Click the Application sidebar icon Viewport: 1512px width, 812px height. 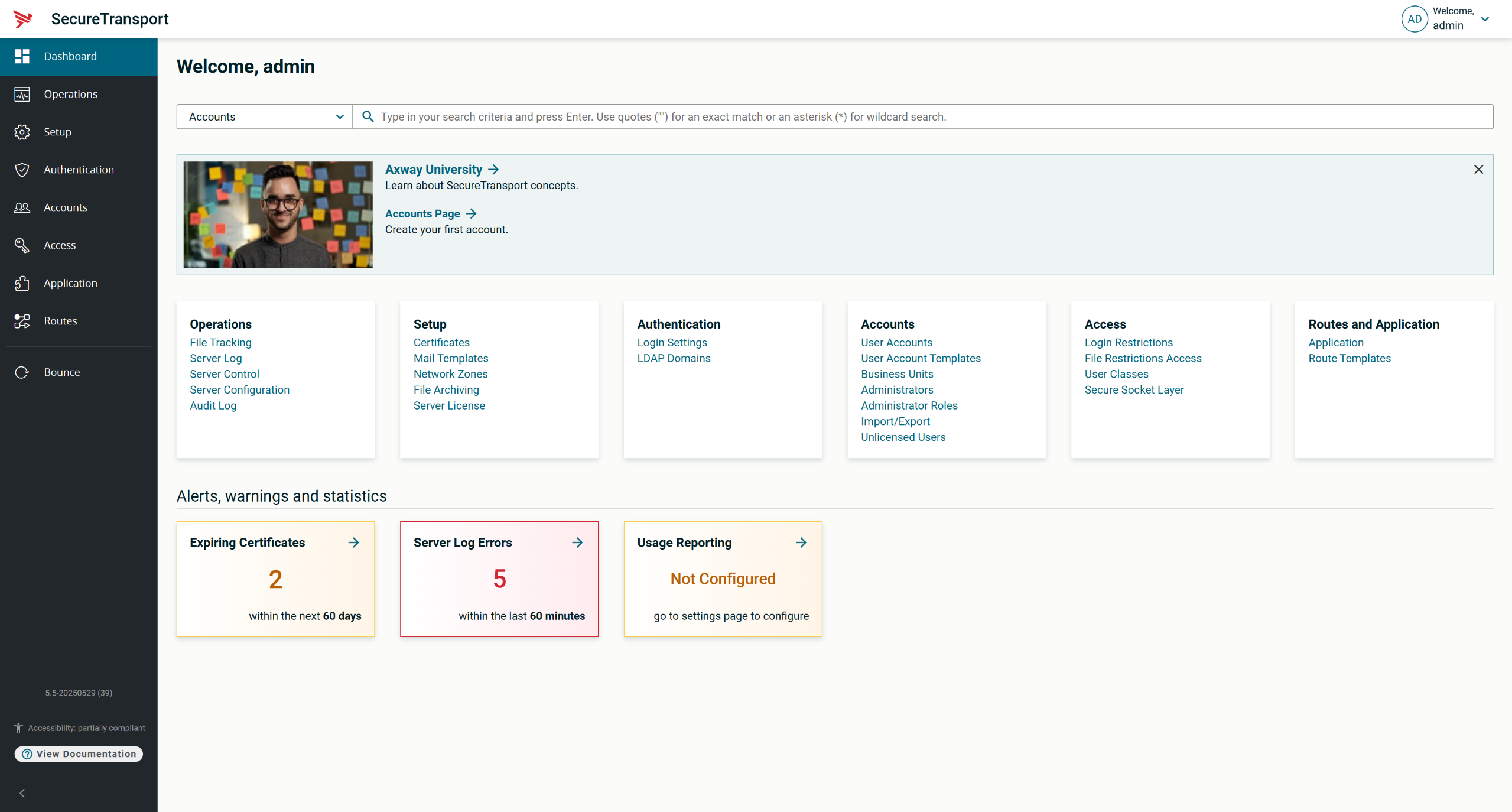[x=22, y=283]
